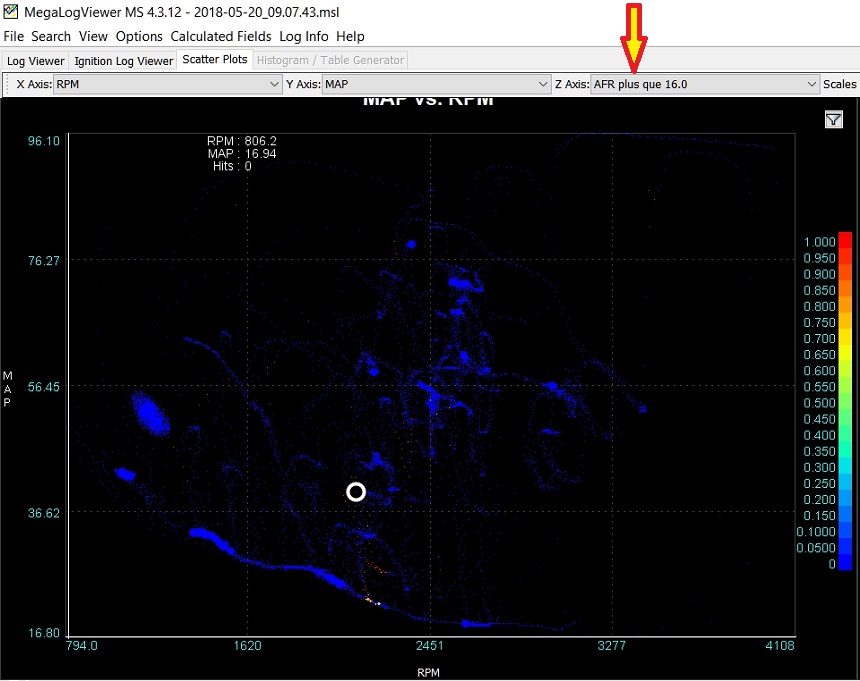860x681 pixels.
Task: Select the Scatter Plots tab
Action: click(x=215, y=60)
